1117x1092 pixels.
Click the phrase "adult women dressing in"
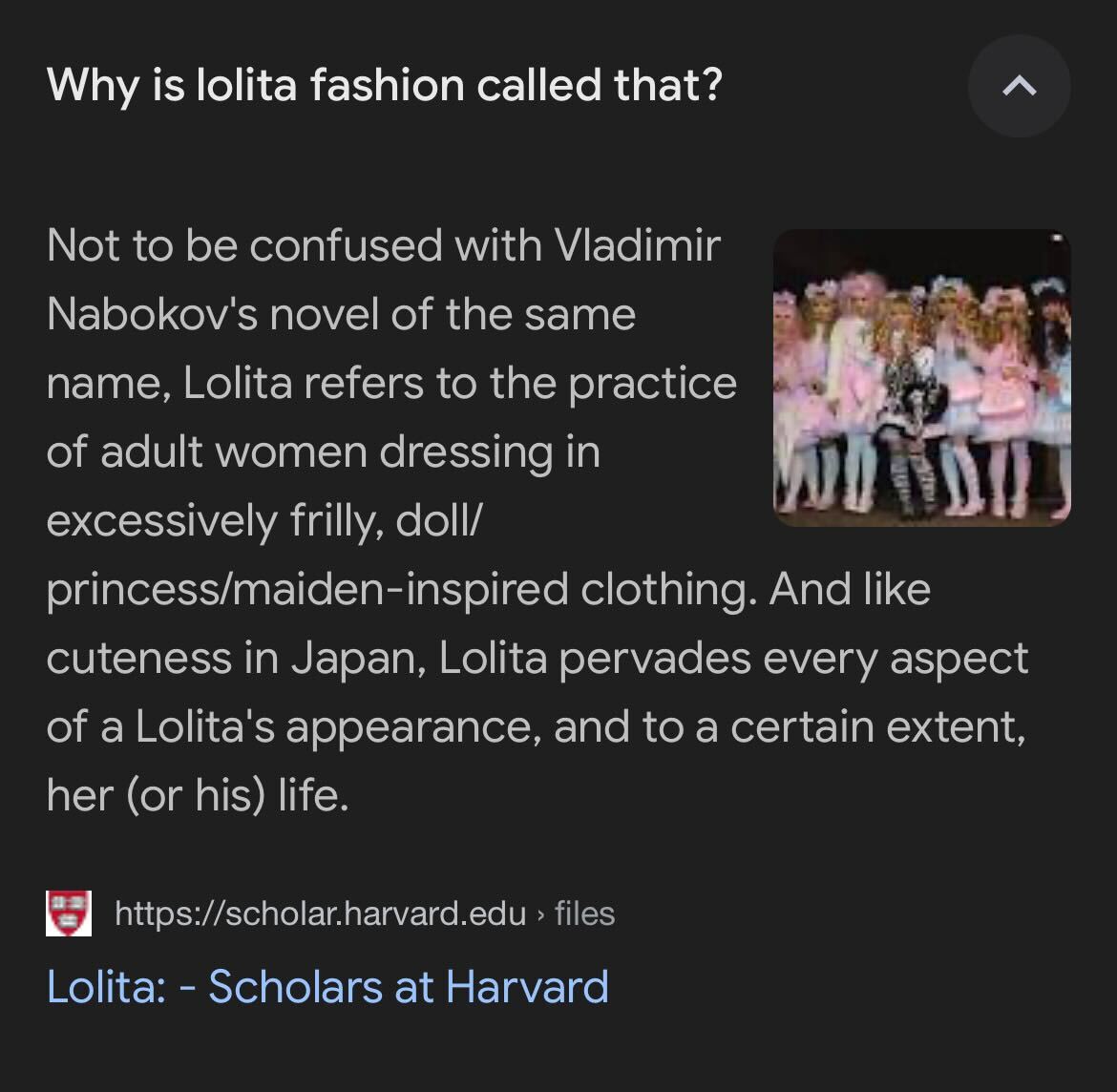[349, 453]
